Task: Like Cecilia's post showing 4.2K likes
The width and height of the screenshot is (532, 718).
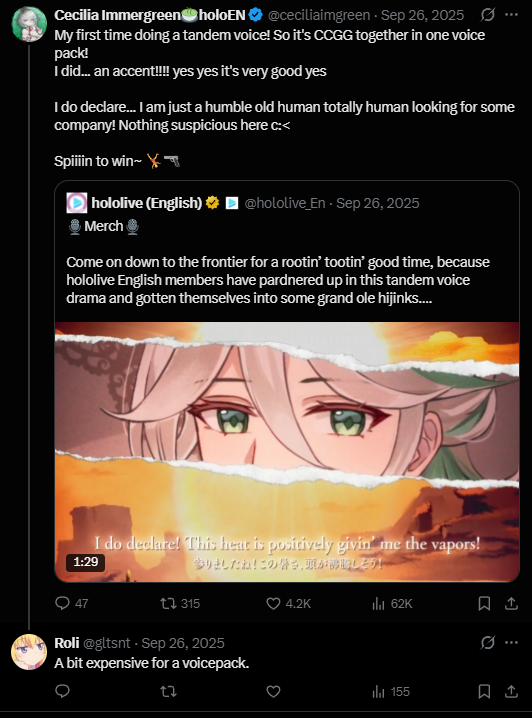Action: tap(273, 603)
